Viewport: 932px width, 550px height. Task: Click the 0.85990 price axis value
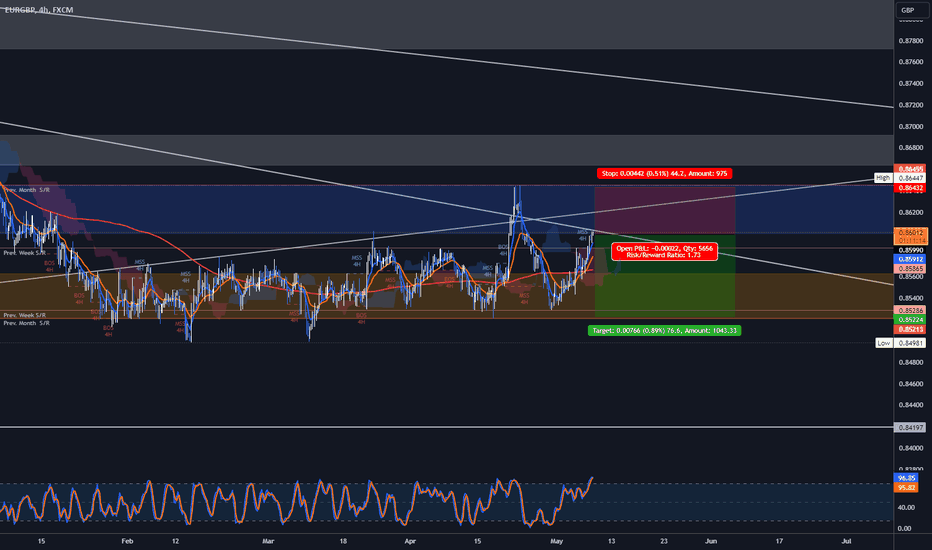click(911, 250)
